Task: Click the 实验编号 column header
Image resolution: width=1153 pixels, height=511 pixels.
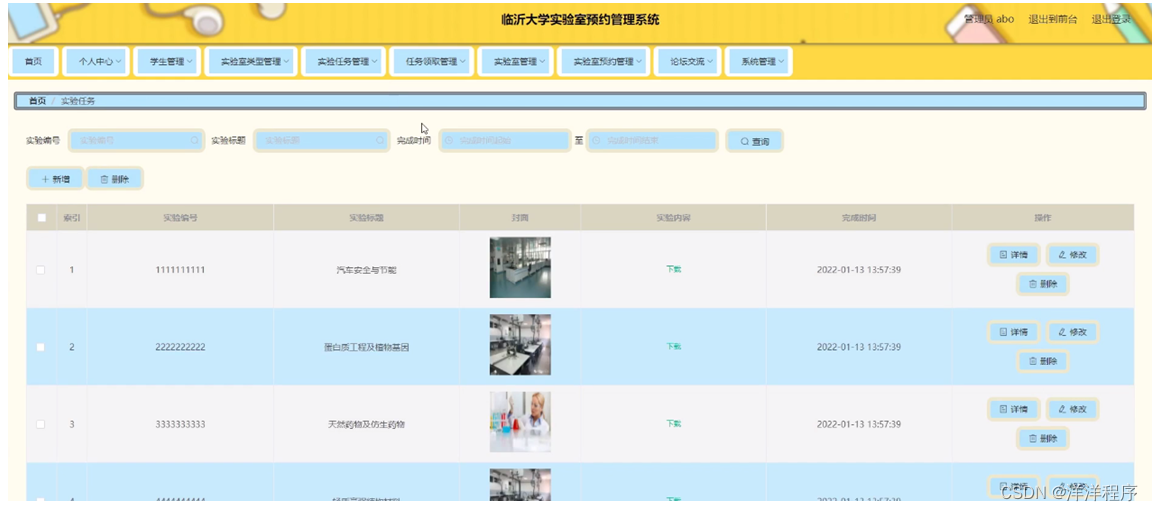Action: point(180,218)
